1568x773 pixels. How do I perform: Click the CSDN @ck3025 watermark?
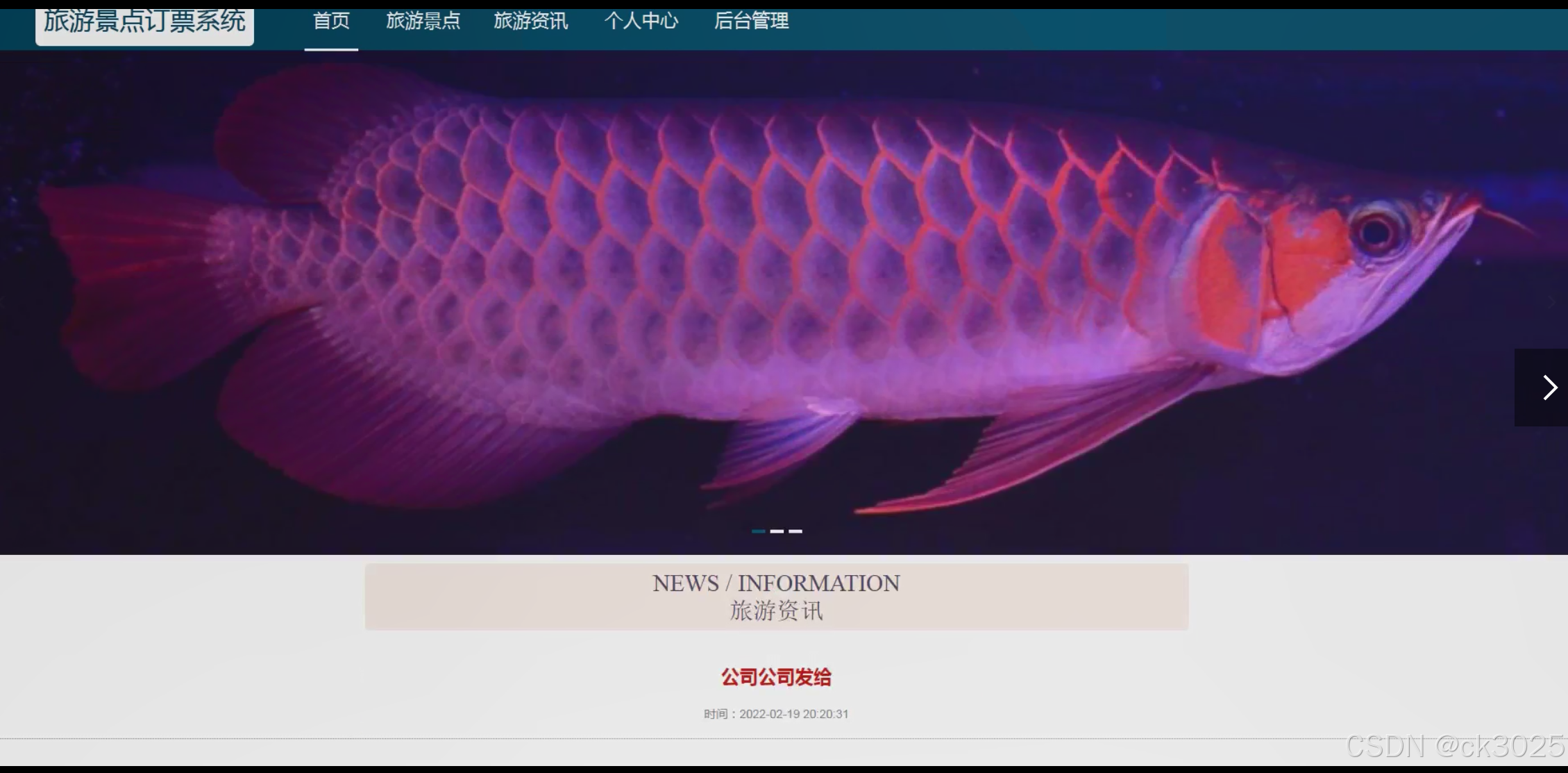coord(1455,747)
